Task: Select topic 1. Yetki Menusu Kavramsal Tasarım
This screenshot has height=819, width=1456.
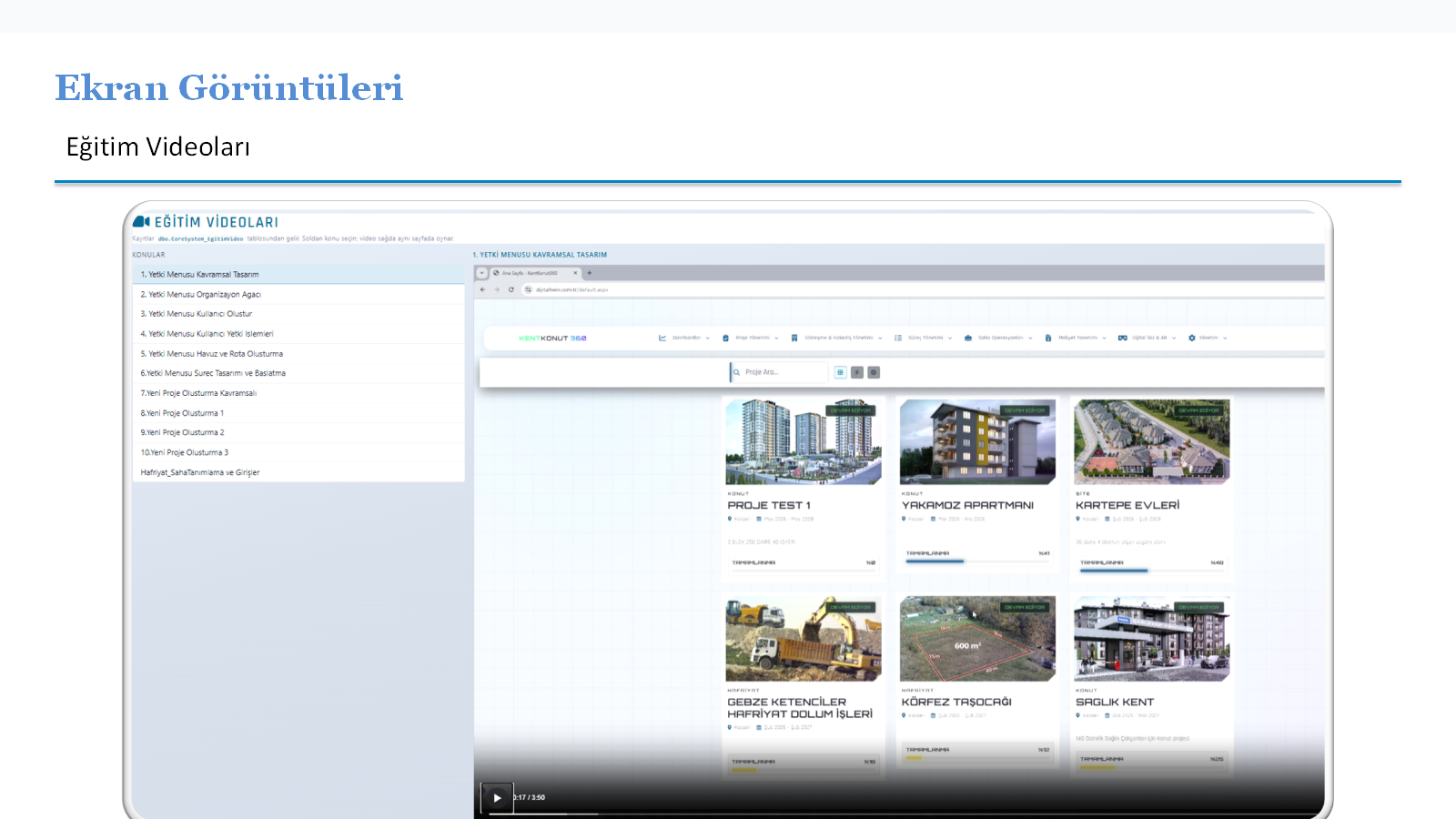Action: pos(298,274)
